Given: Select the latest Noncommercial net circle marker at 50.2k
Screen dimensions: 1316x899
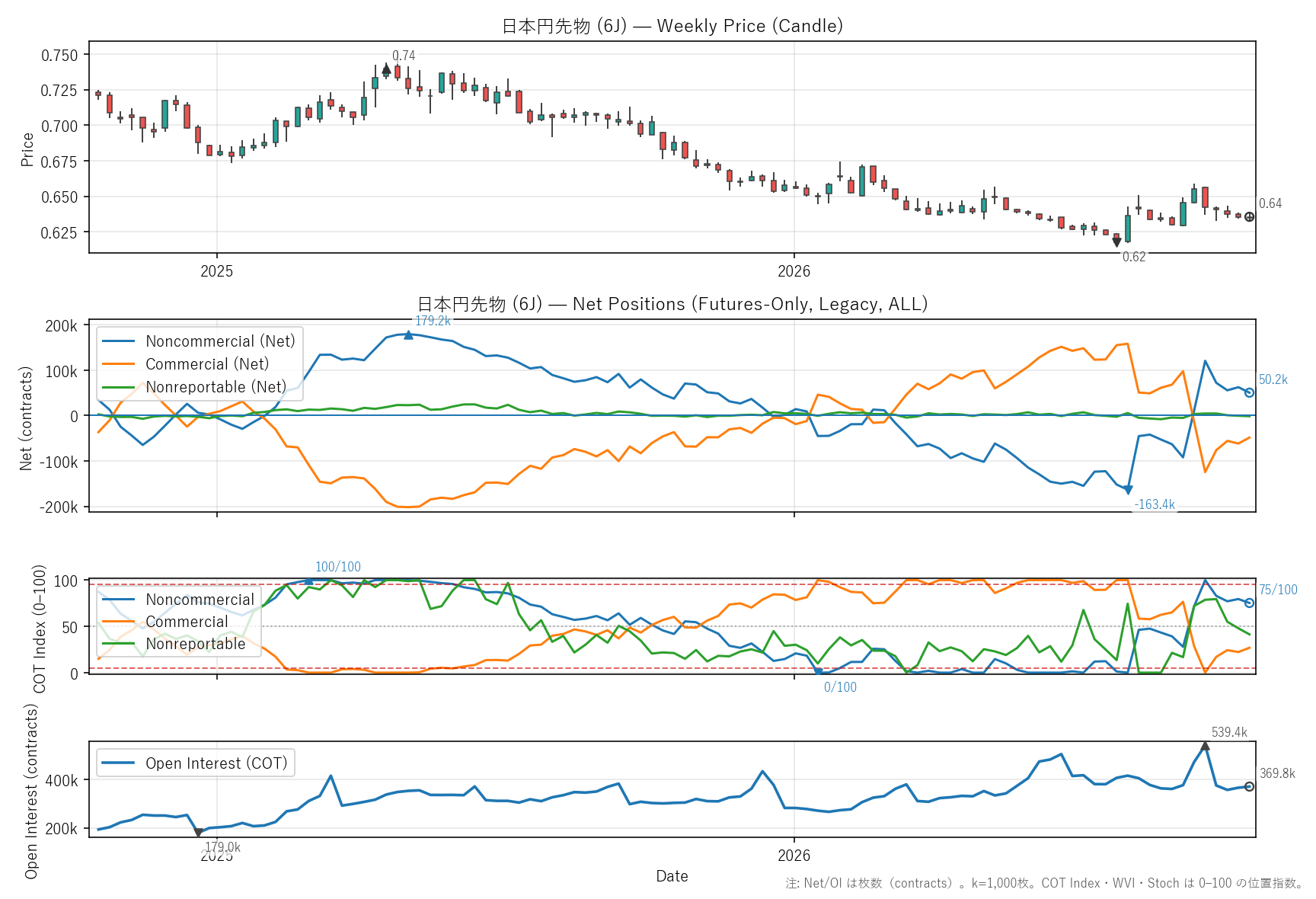Looking at the screenshot, I should [1249, 393].
